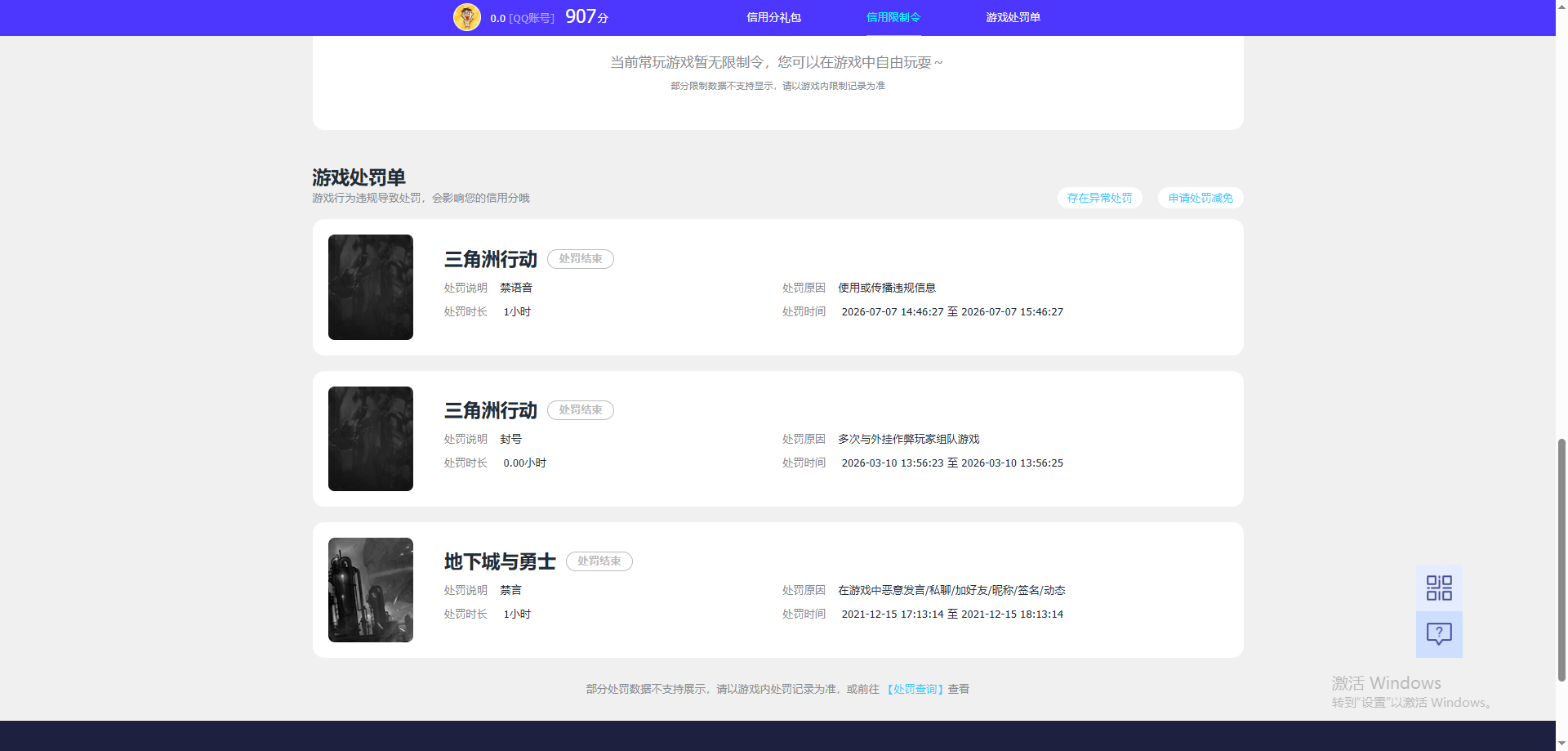
Task: Click penalty time starting 2026-07-07 14:46:27
Action: tap(952, 312)
